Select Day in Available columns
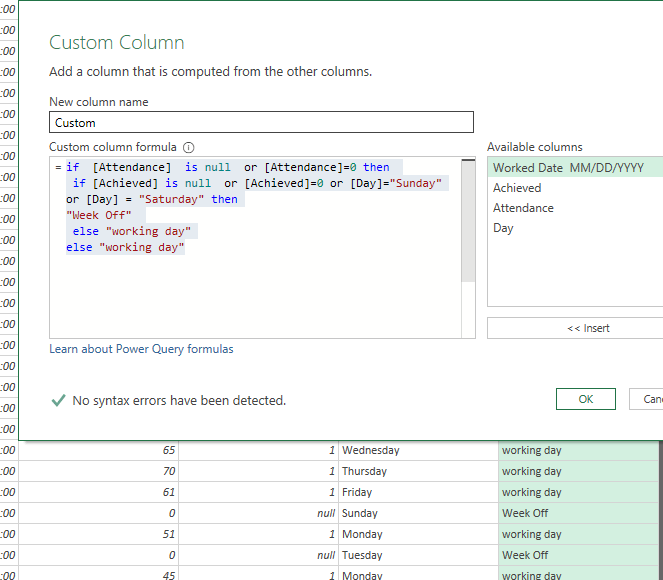663x580 pixels. coord(575,228)
